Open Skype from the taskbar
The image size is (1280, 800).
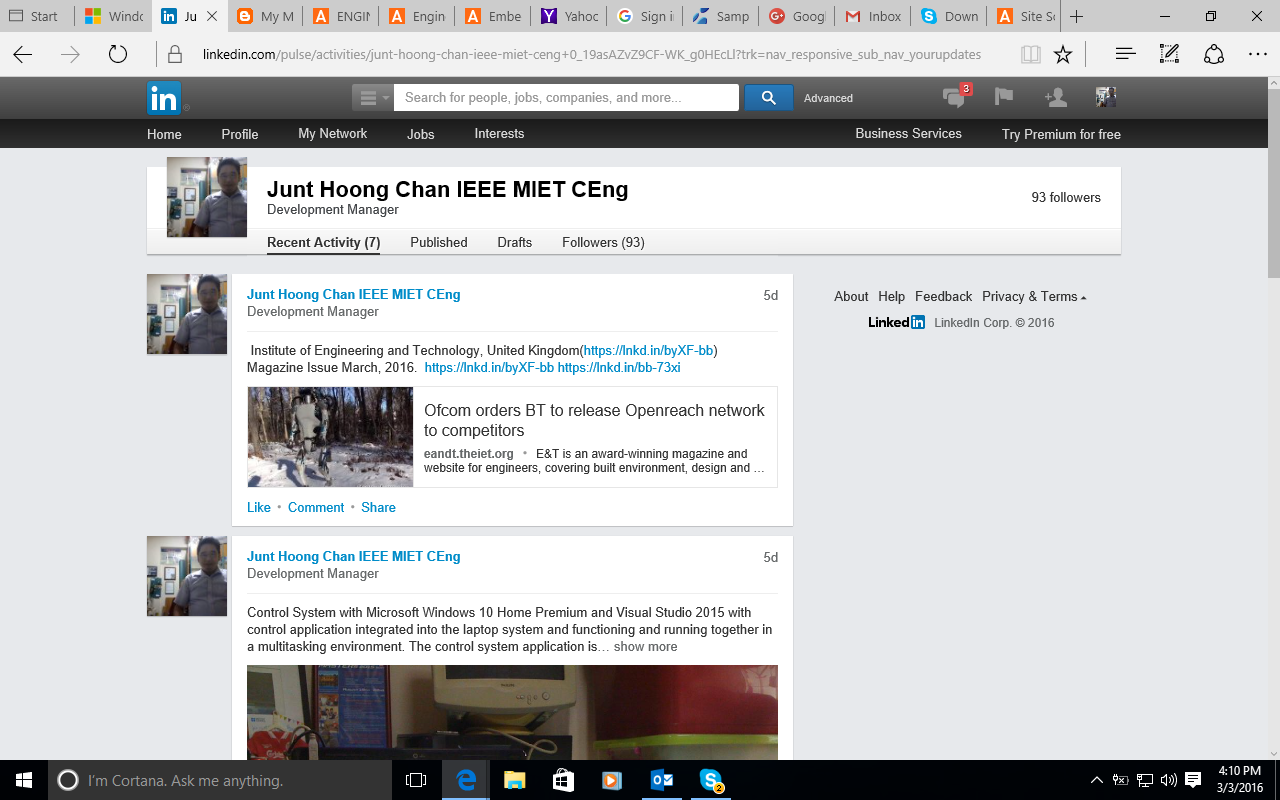click(710, 780)
